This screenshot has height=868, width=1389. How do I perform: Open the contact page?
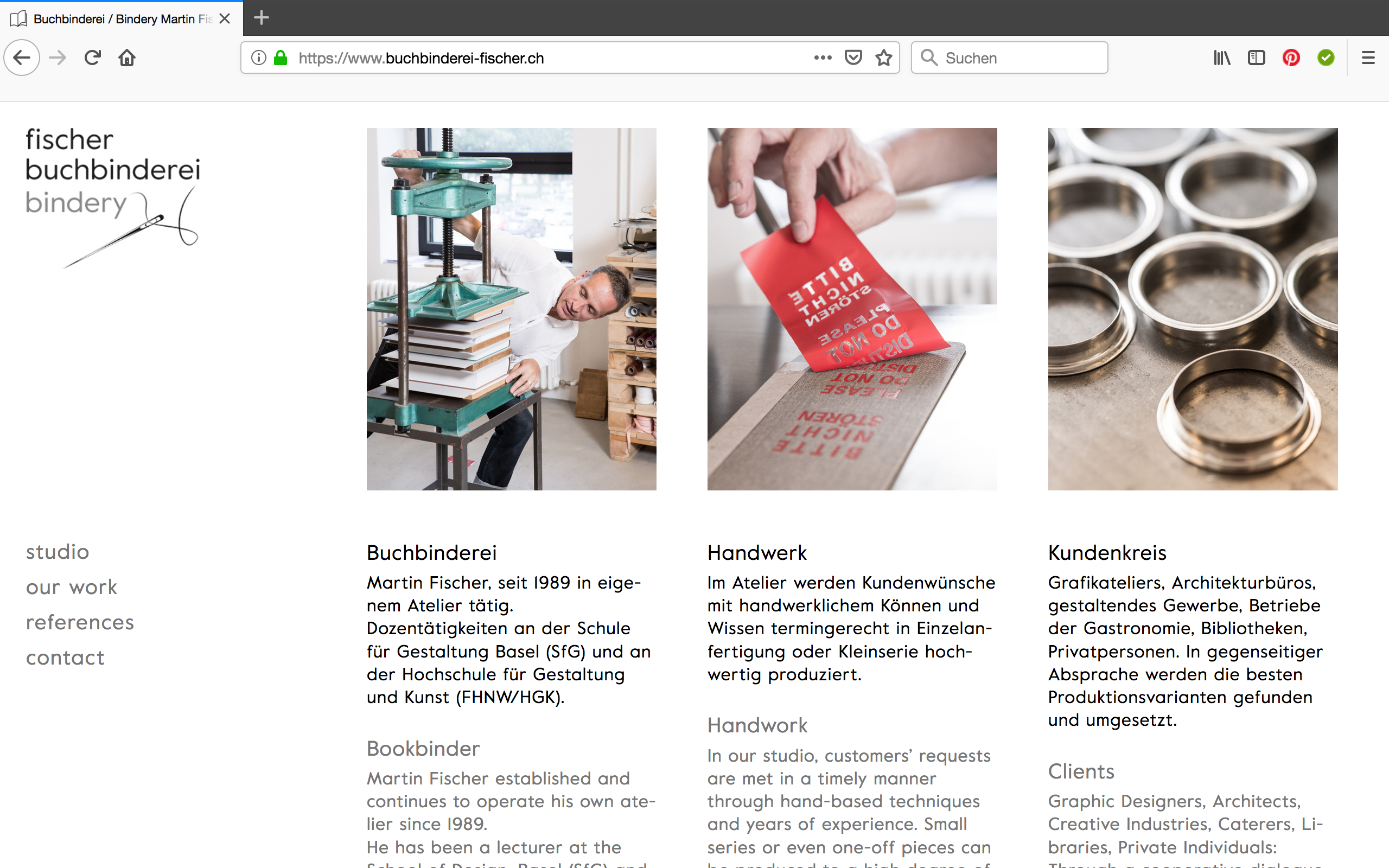point(66,658)
